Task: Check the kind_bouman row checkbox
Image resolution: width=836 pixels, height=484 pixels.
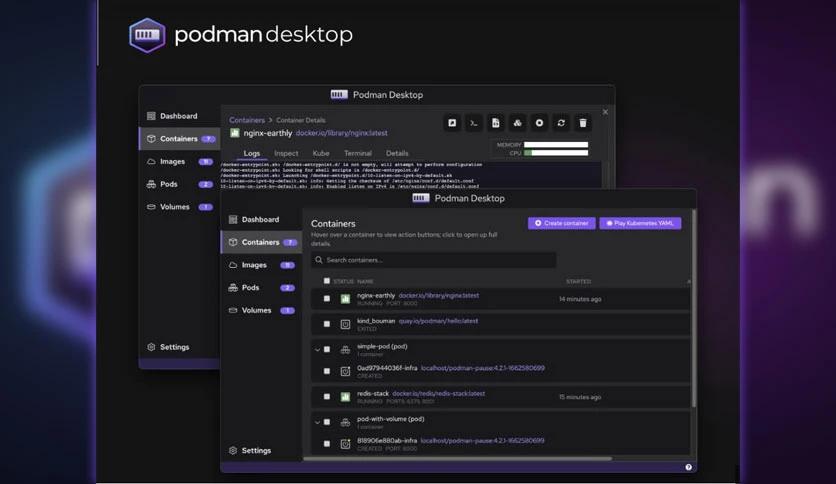Action: pyautogui.click(x=327, y=324)
